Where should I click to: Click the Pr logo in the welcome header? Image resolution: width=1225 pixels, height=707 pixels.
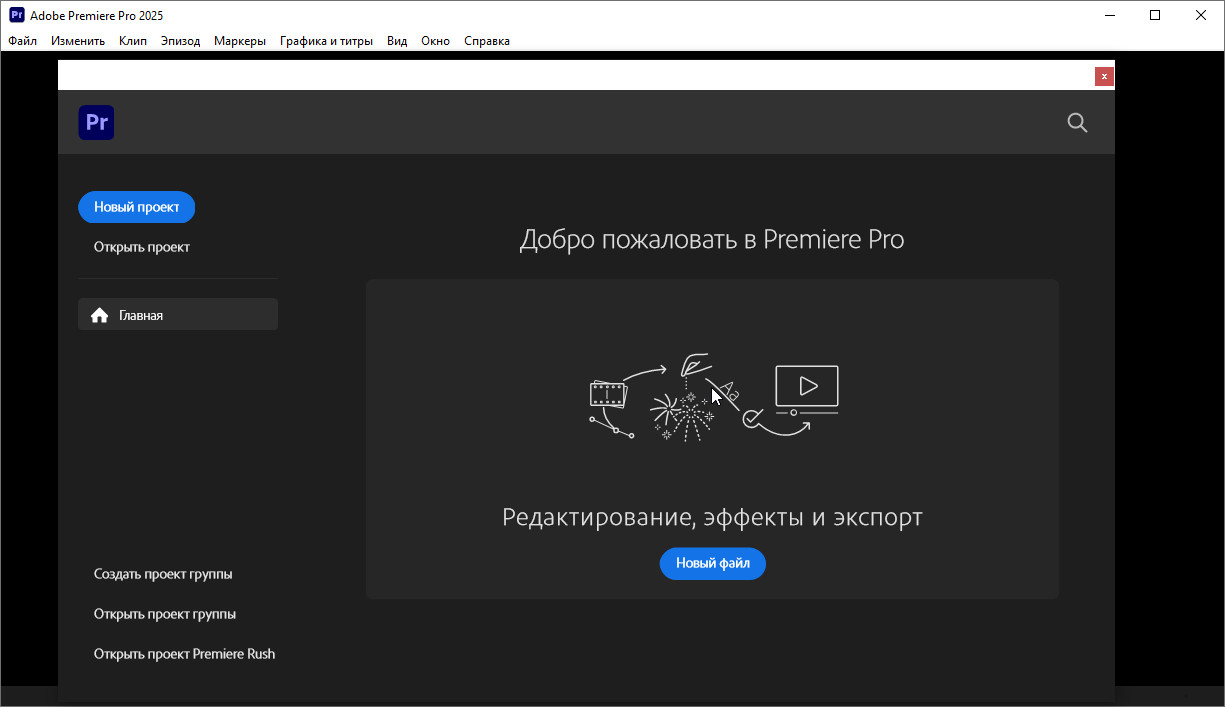point(96,122)
